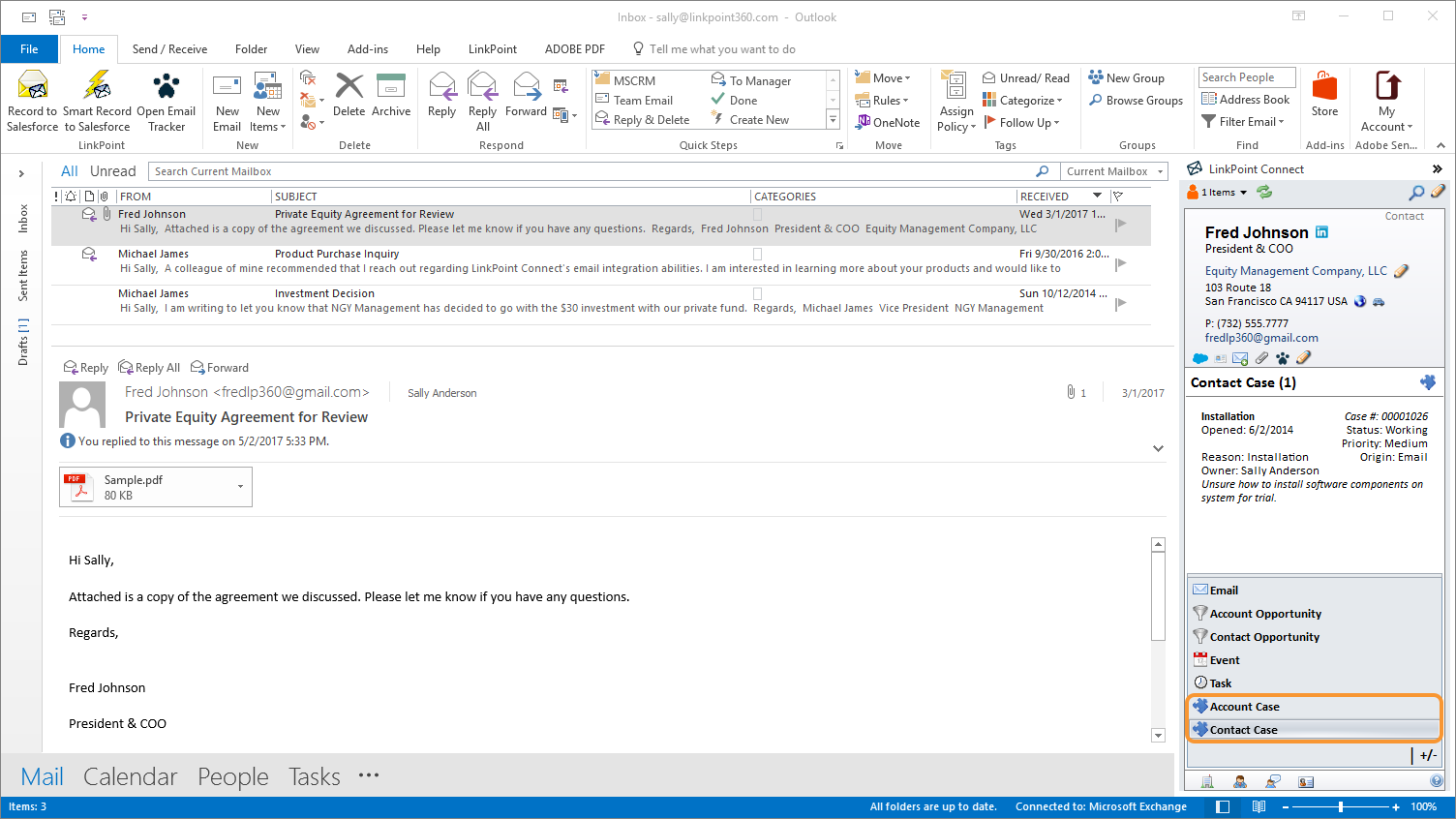Open Current Mailbox search scope dropdown
The image size is (1456, 819).
pyautogui.click(x=1115, y=171)
